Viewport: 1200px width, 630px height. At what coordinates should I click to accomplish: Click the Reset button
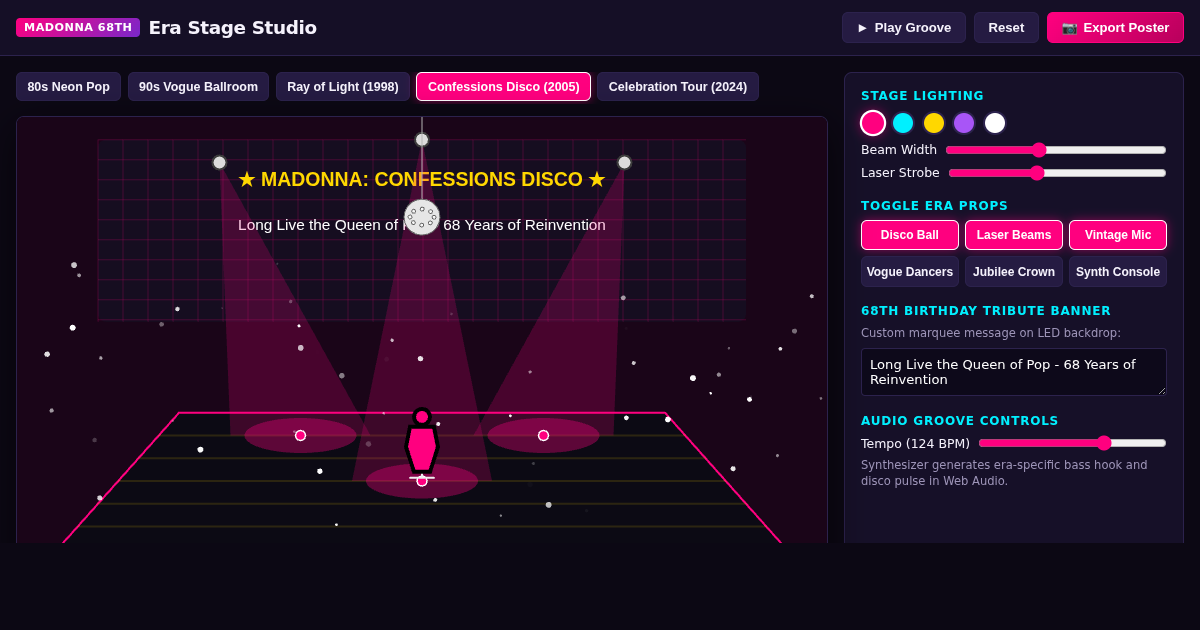pos(1006,28)
